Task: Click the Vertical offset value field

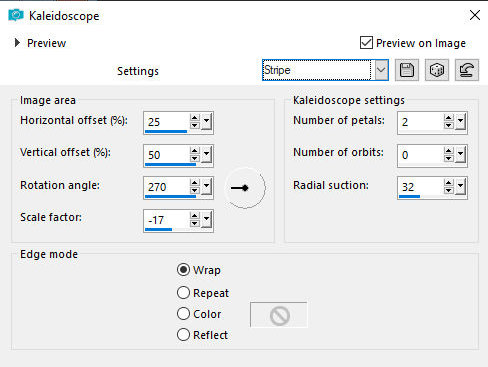Action: pos(167,155)
